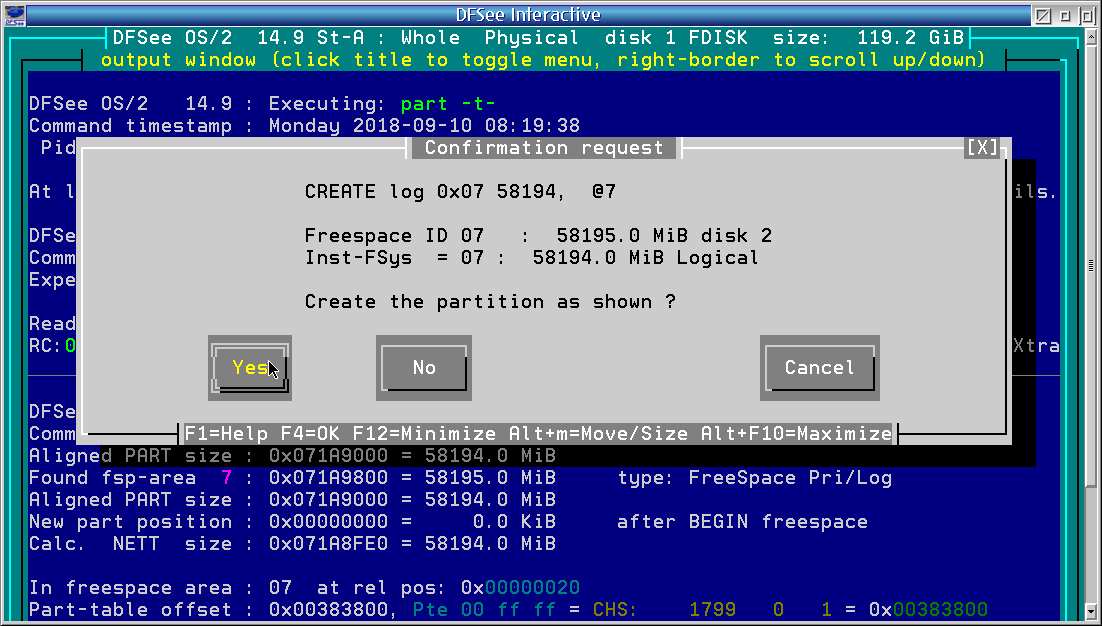Image resolution: width=1102 pixels, height=626 pixels.
Task: Click 'Freespace ID 07' line in dialog
Action: point(538,235)
